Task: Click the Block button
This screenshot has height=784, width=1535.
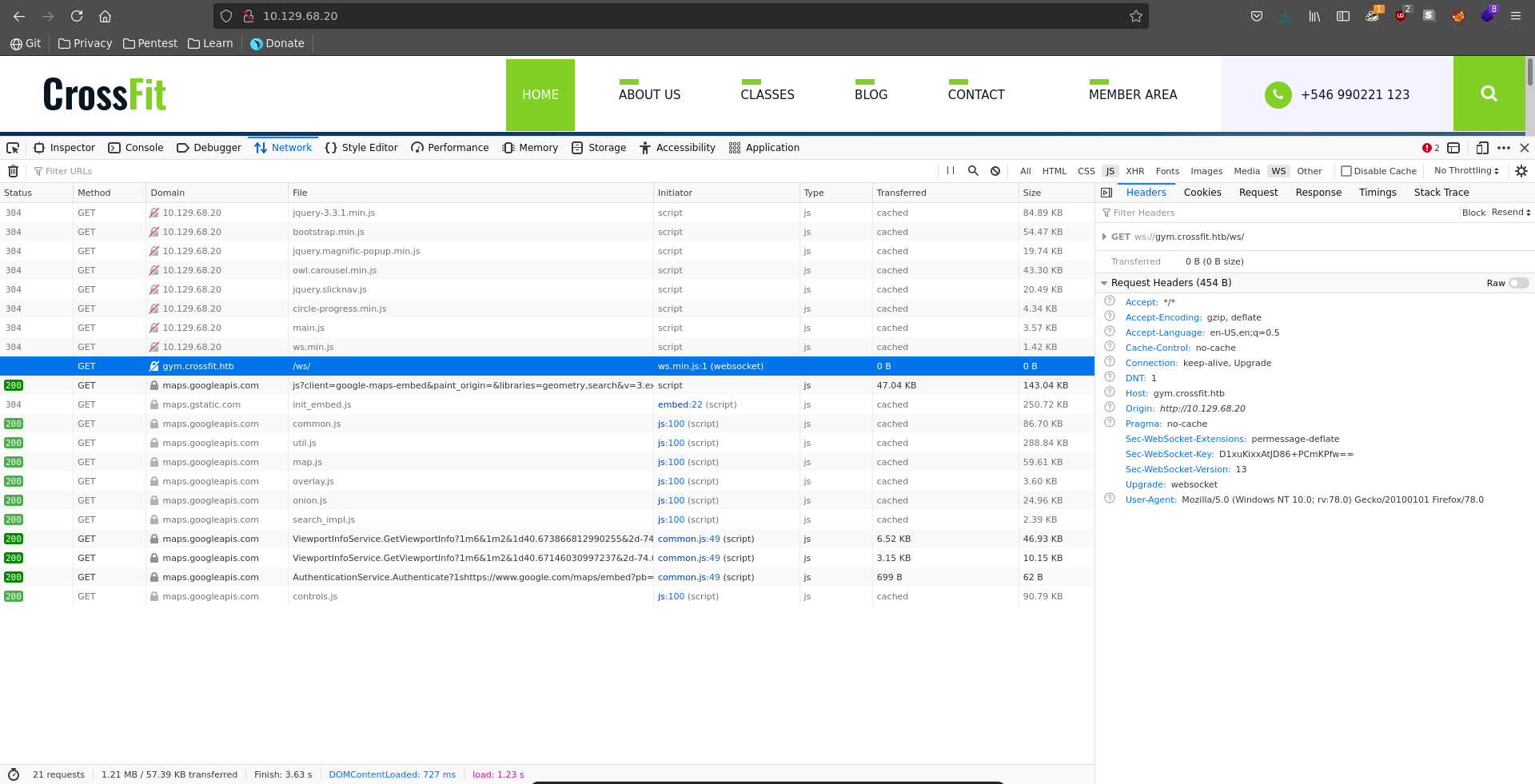Action: pyautogui.click(x=1473, y=213)
